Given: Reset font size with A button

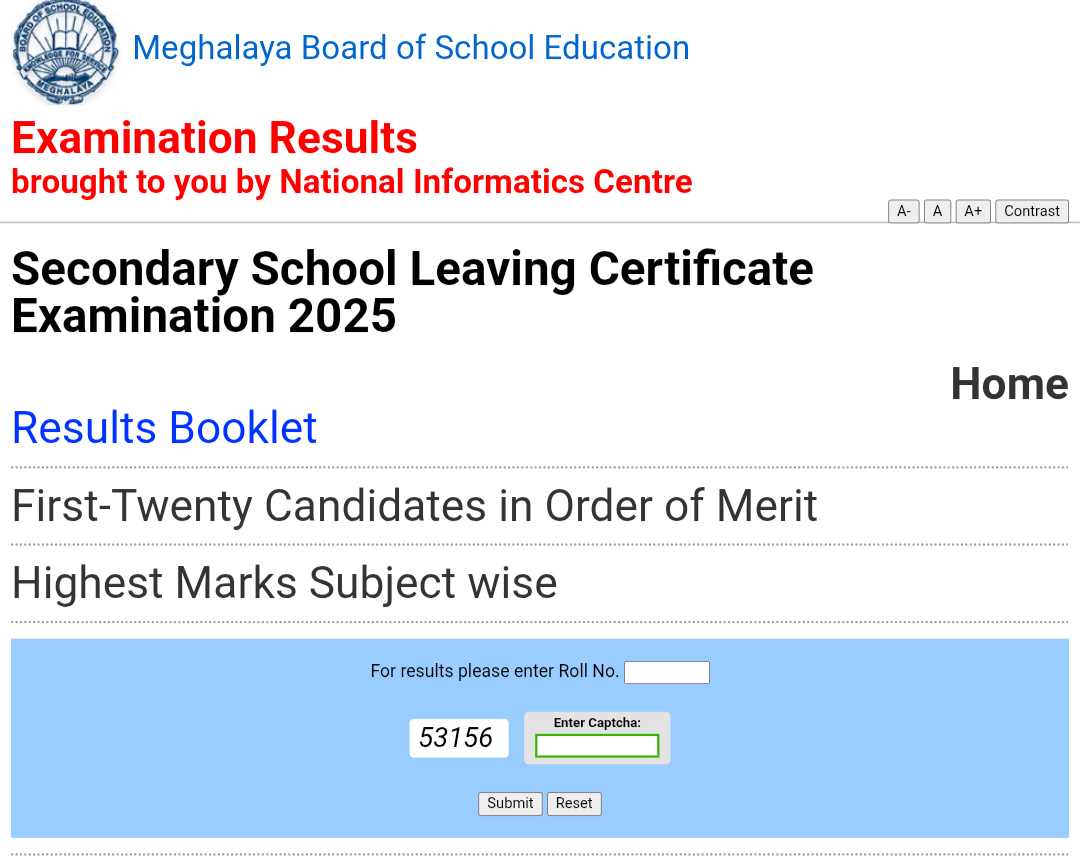Looking at the screenshot, I should pos(937,211).
